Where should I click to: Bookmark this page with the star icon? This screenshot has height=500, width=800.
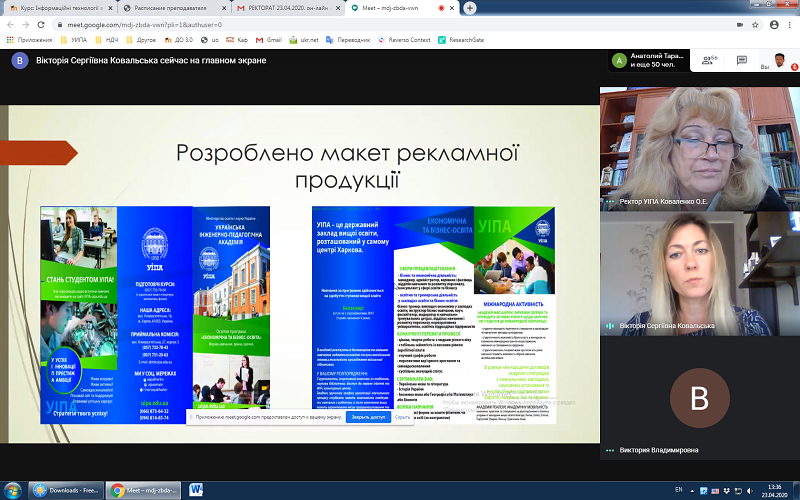(755, 24)
